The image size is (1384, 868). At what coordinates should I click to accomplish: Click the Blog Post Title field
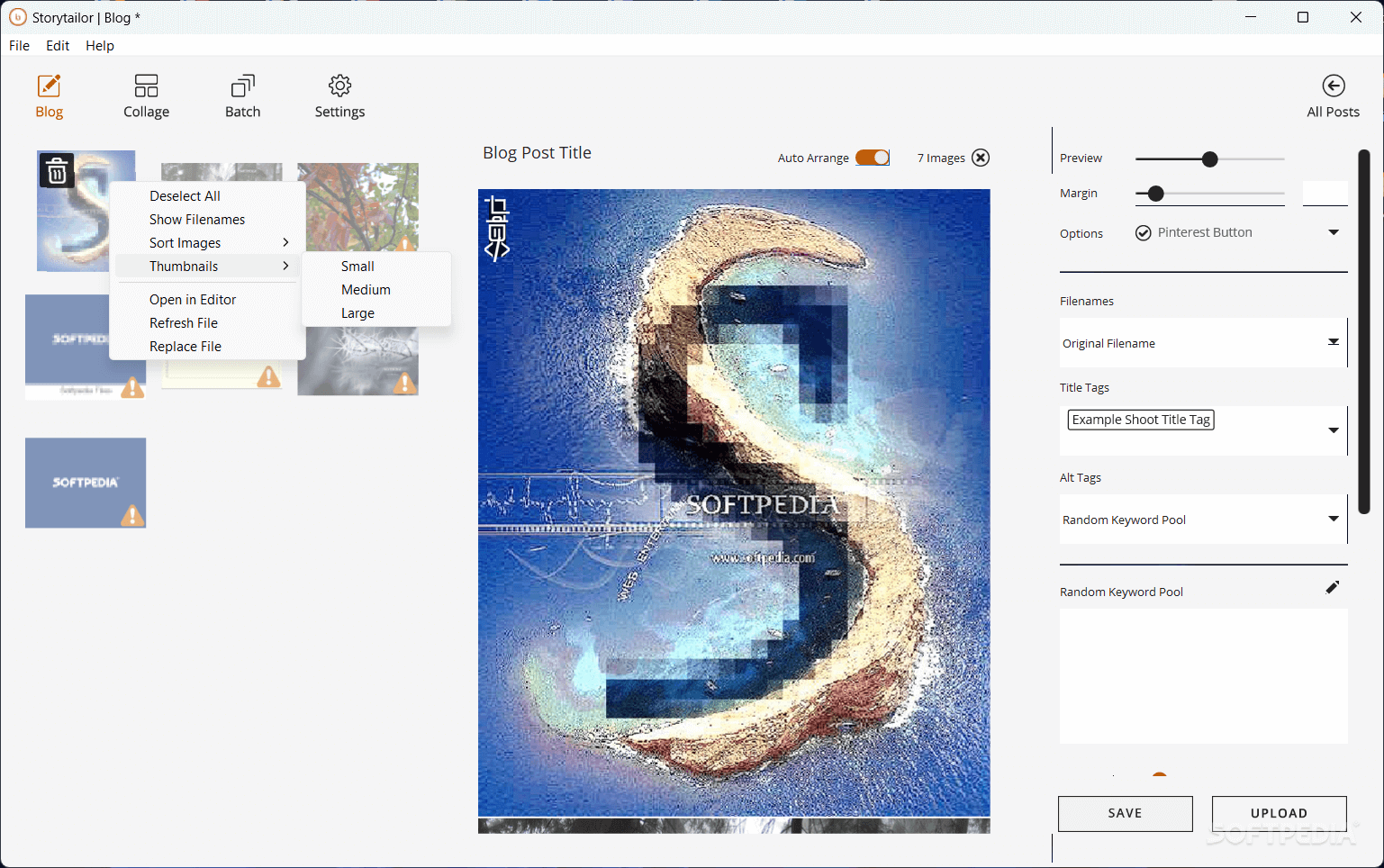click(537, 153)
